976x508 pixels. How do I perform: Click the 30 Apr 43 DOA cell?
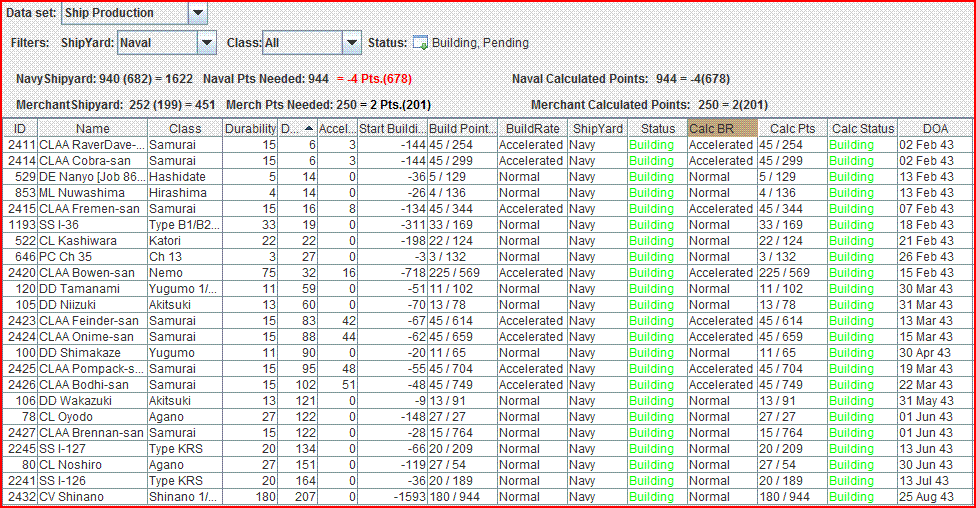point(935,353)
